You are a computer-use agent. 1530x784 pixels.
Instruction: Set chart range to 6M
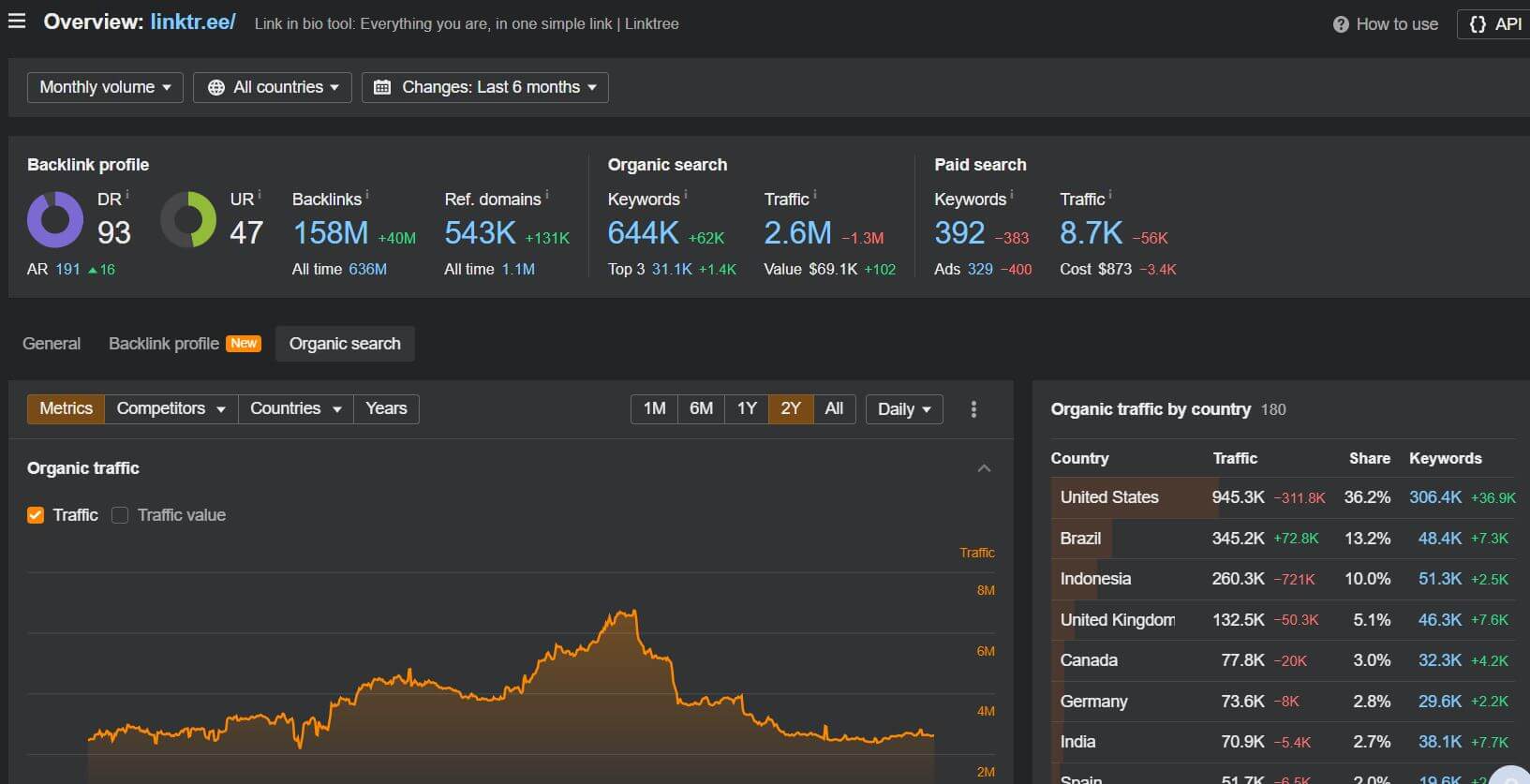coord(701,409)
